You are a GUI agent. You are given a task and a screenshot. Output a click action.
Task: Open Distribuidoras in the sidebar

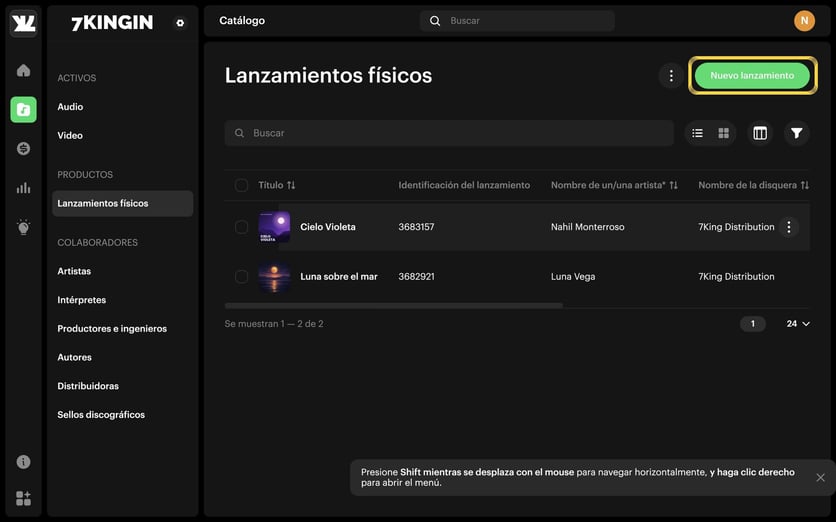click(x=88, y=386)
